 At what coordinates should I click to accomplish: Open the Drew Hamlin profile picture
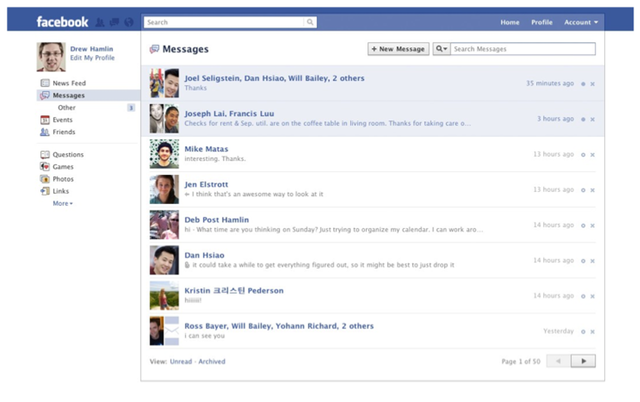click(x=51, y=57)
